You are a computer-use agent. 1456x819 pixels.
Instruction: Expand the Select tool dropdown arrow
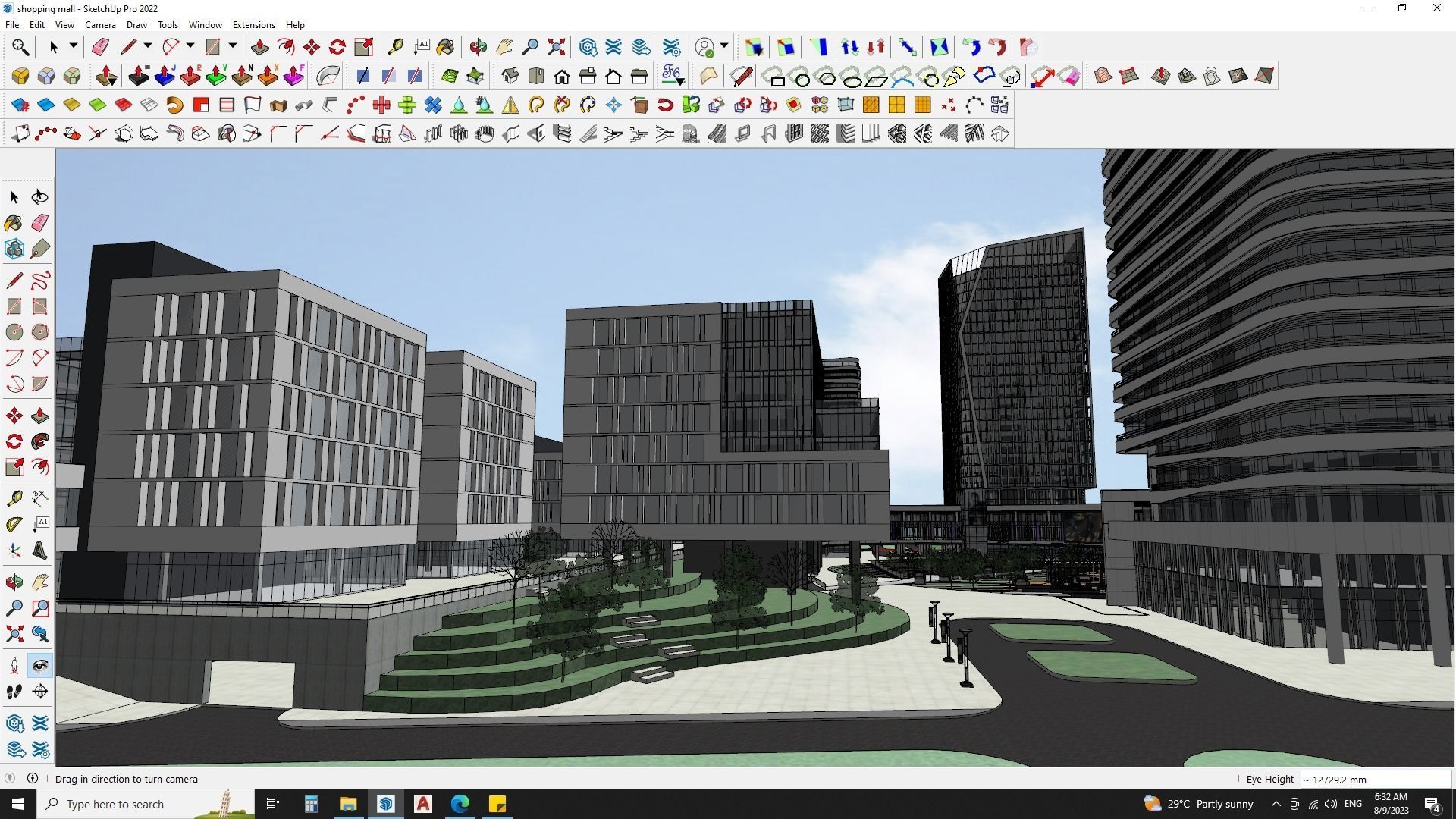click(x=74, y=47)
